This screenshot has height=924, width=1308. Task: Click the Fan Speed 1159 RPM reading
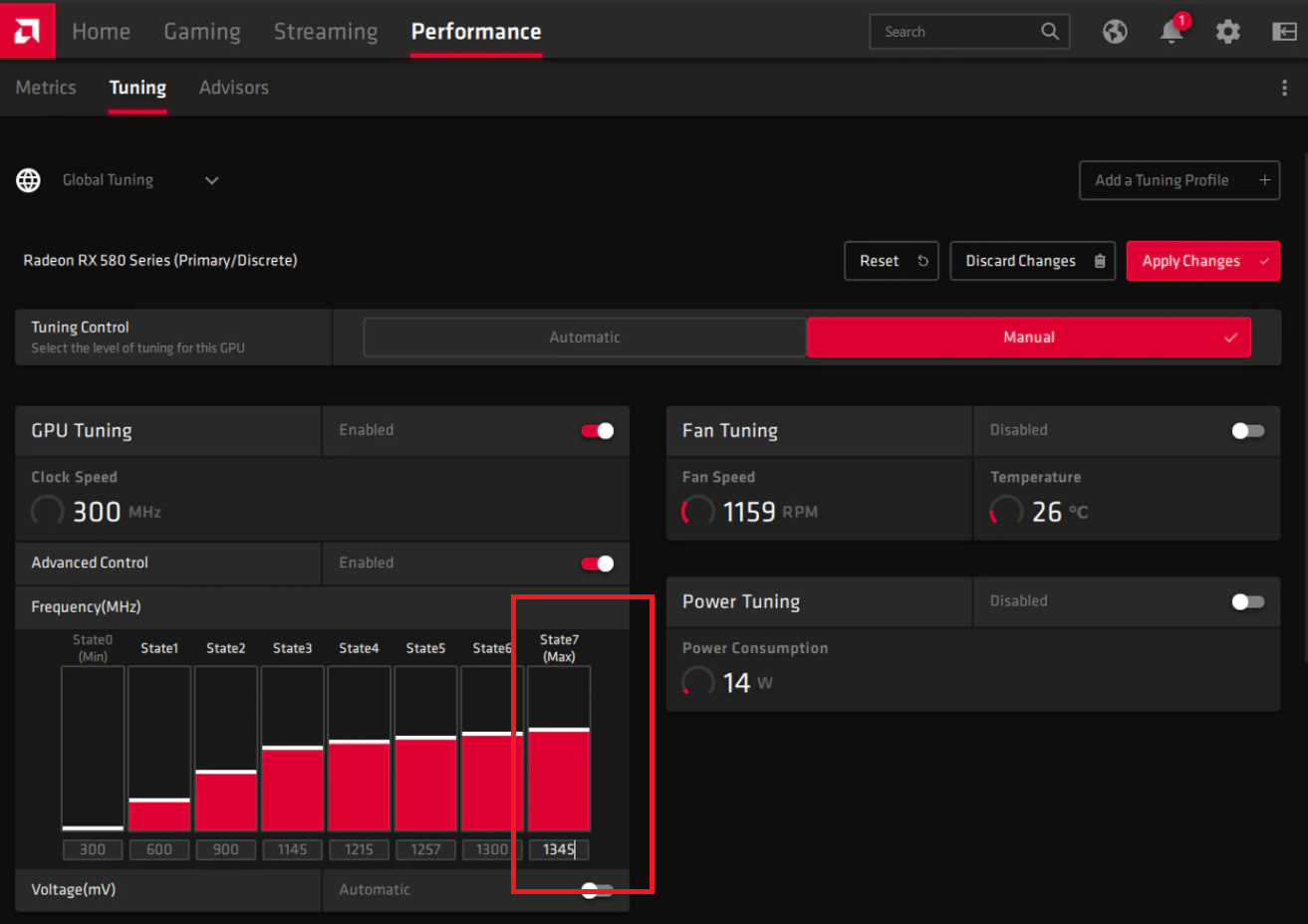(750, 512)
